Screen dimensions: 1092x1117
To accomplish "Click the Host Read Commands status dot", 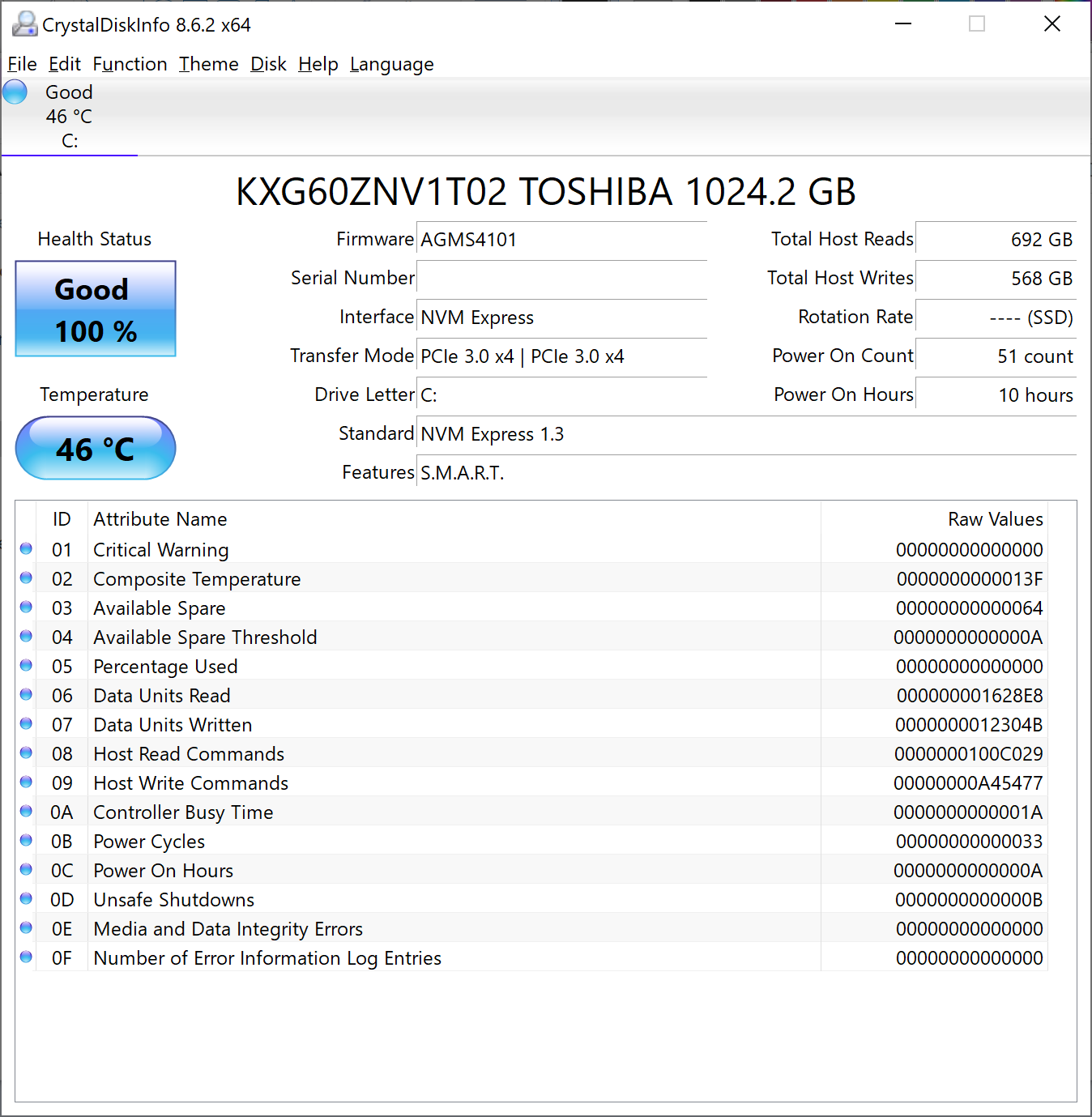I will (x=26, y=752).
